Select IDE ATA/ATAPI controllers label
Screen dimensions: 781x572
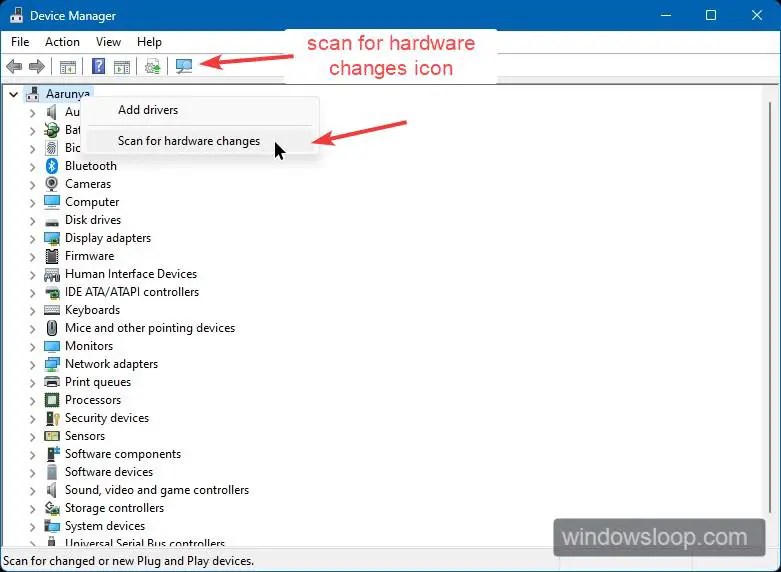[132, 292]
